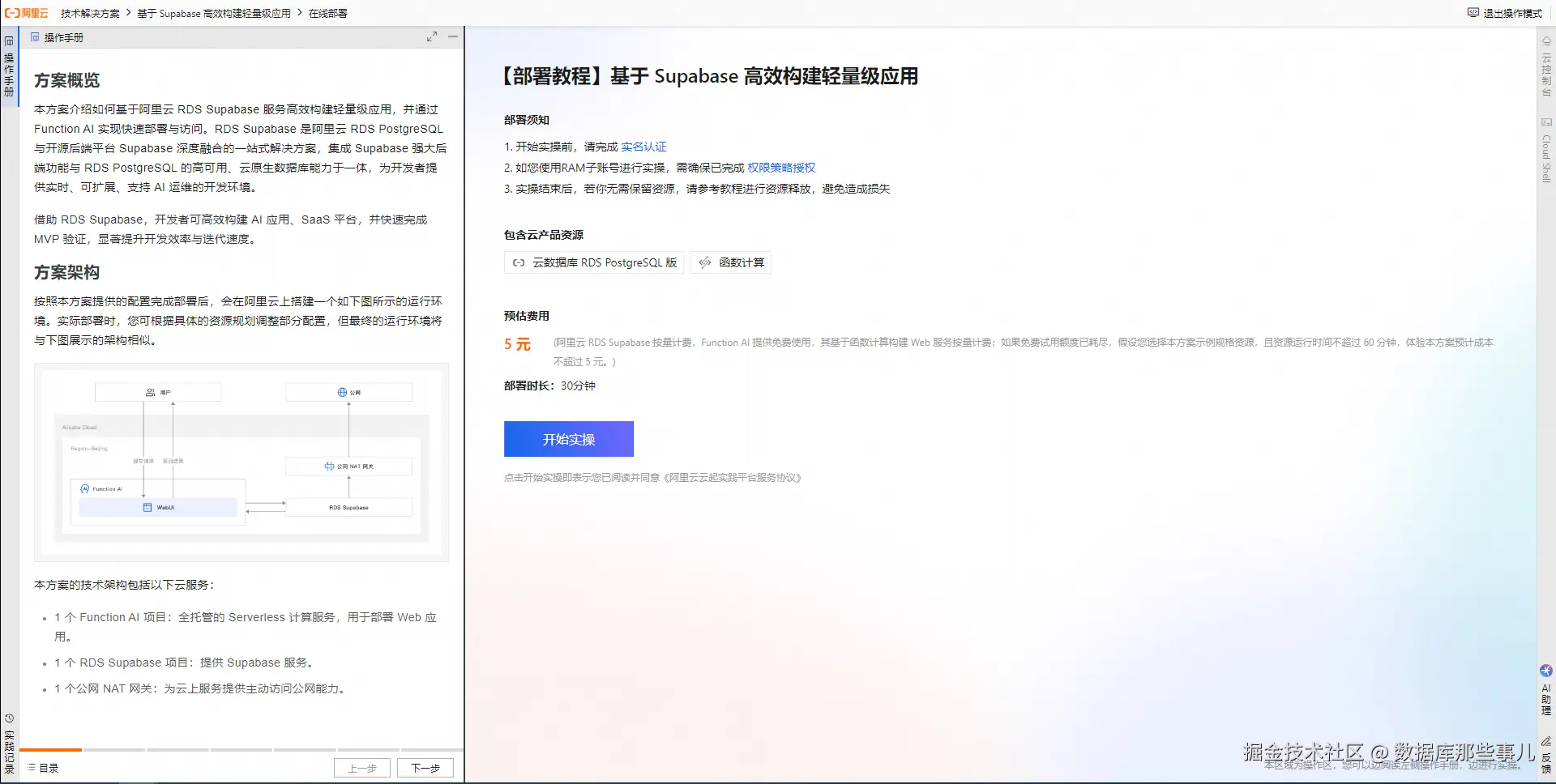Viewport: 1556px width, 784px height.
Task: Enlarge the architecture diagram image
Action: [x=242, y=462]
